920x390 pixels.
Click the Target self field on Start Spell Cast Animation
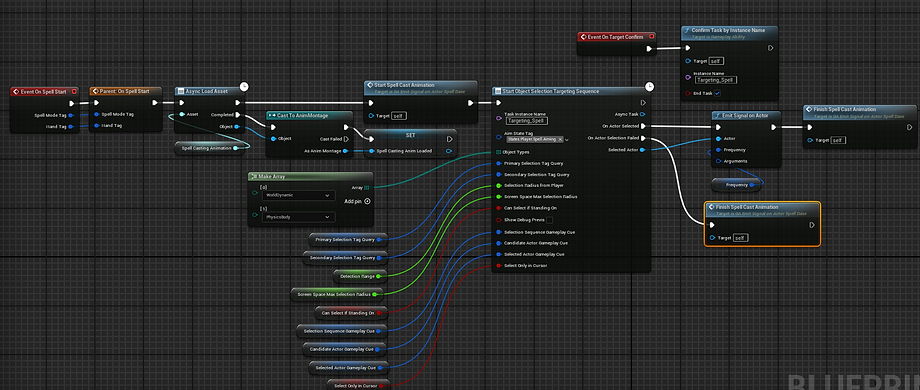(399, 116)
